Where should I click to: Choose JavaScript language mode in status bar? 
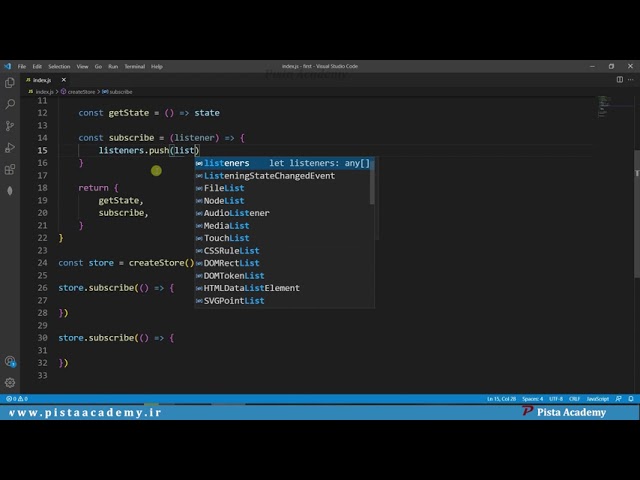[598, 399]
